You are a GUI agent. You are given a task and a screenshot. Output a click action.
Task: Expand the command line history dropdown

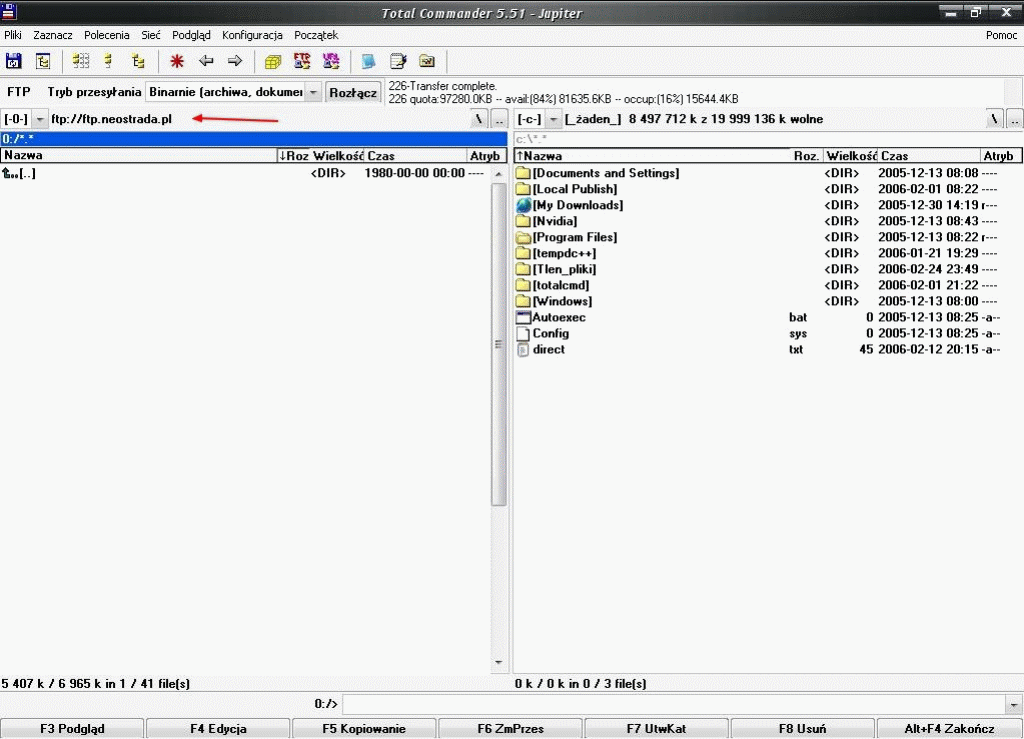click(x=1014, y=704)
